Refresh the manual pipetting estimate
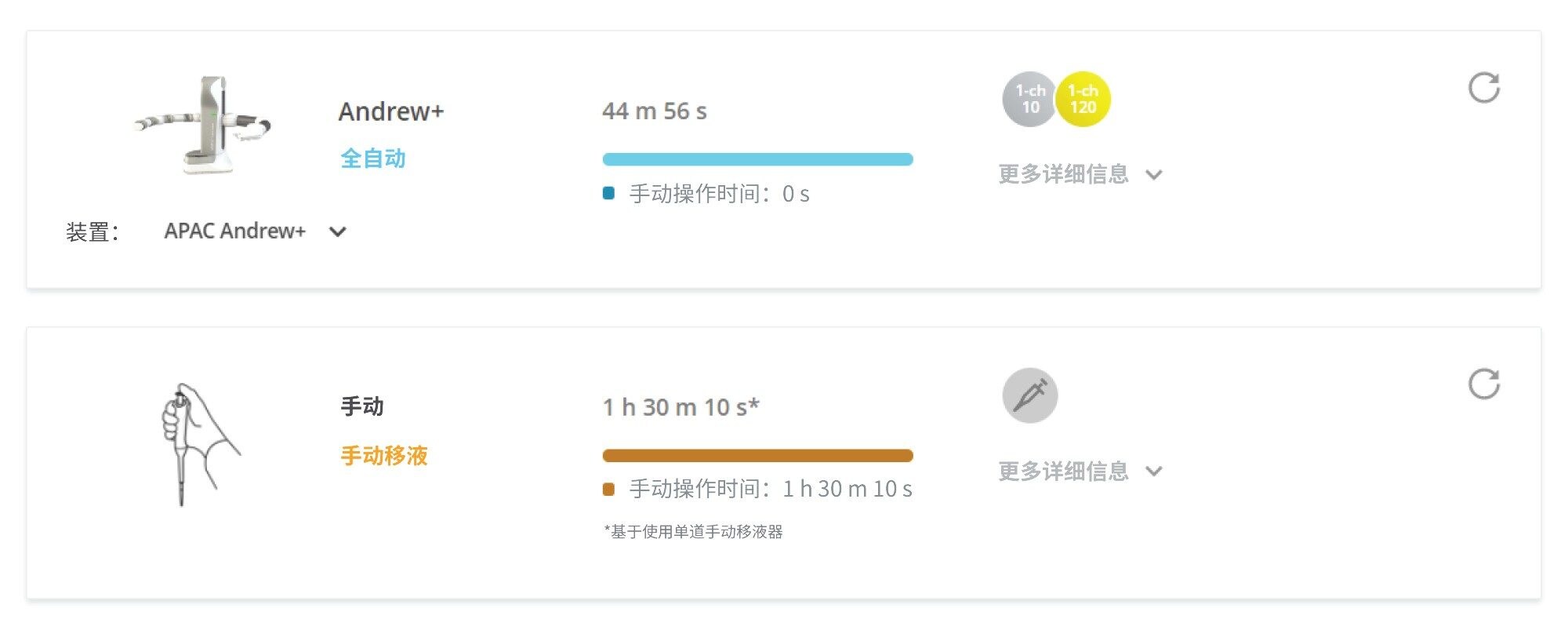Viewport: 1568px width, 641px height. click(x=1483, y=384)
